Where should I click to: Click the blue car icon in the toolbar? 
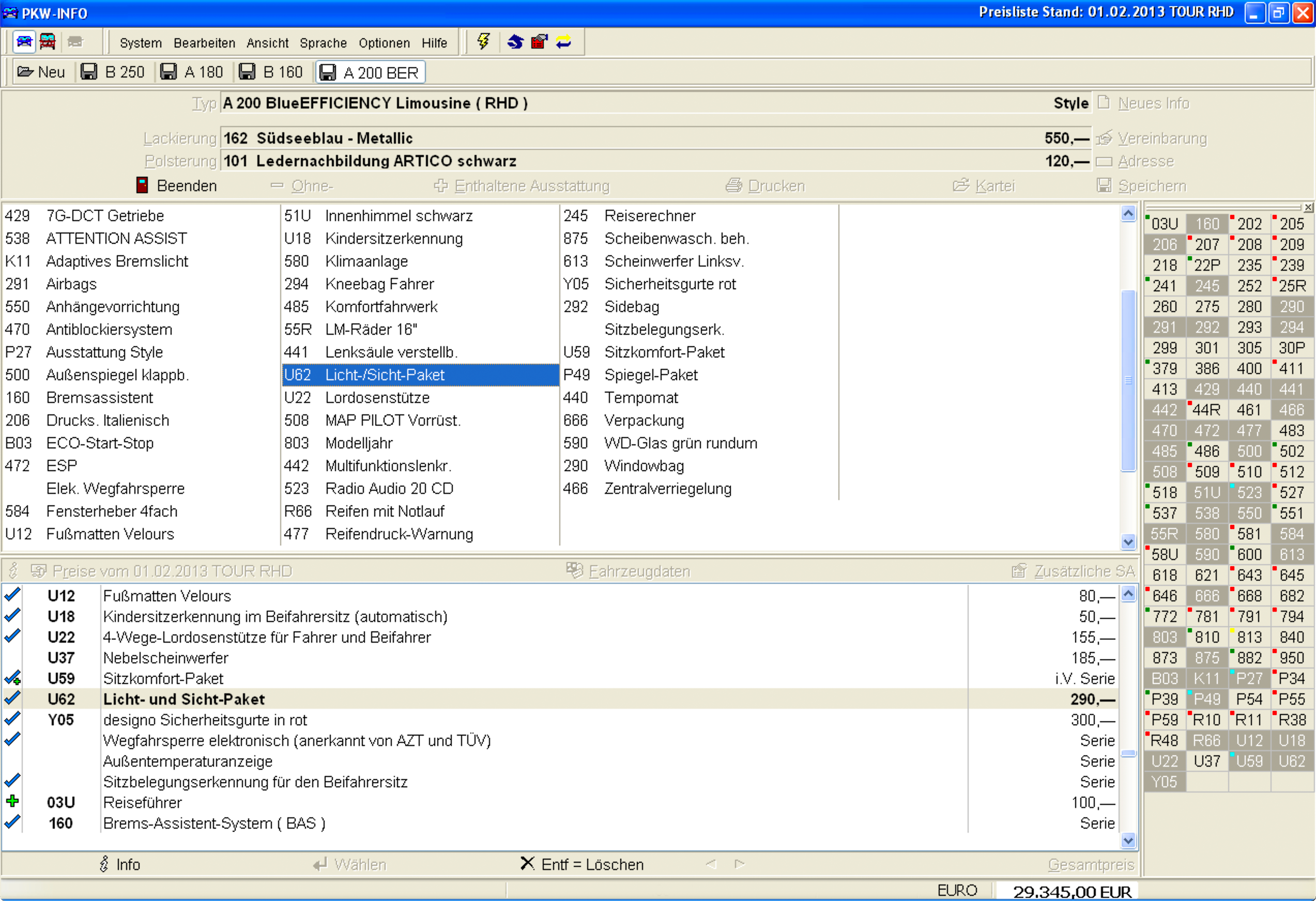pyautogui.click(x=24, y=41)
